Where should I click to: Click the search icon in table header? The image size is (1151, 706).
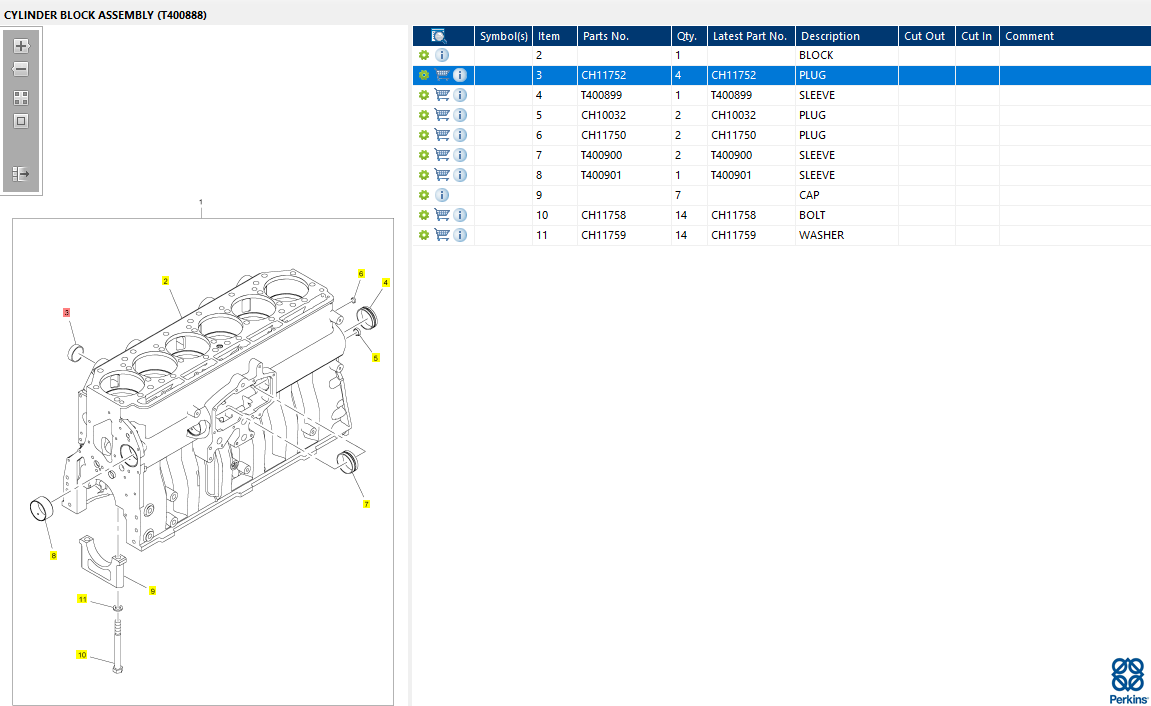(438, 36)
